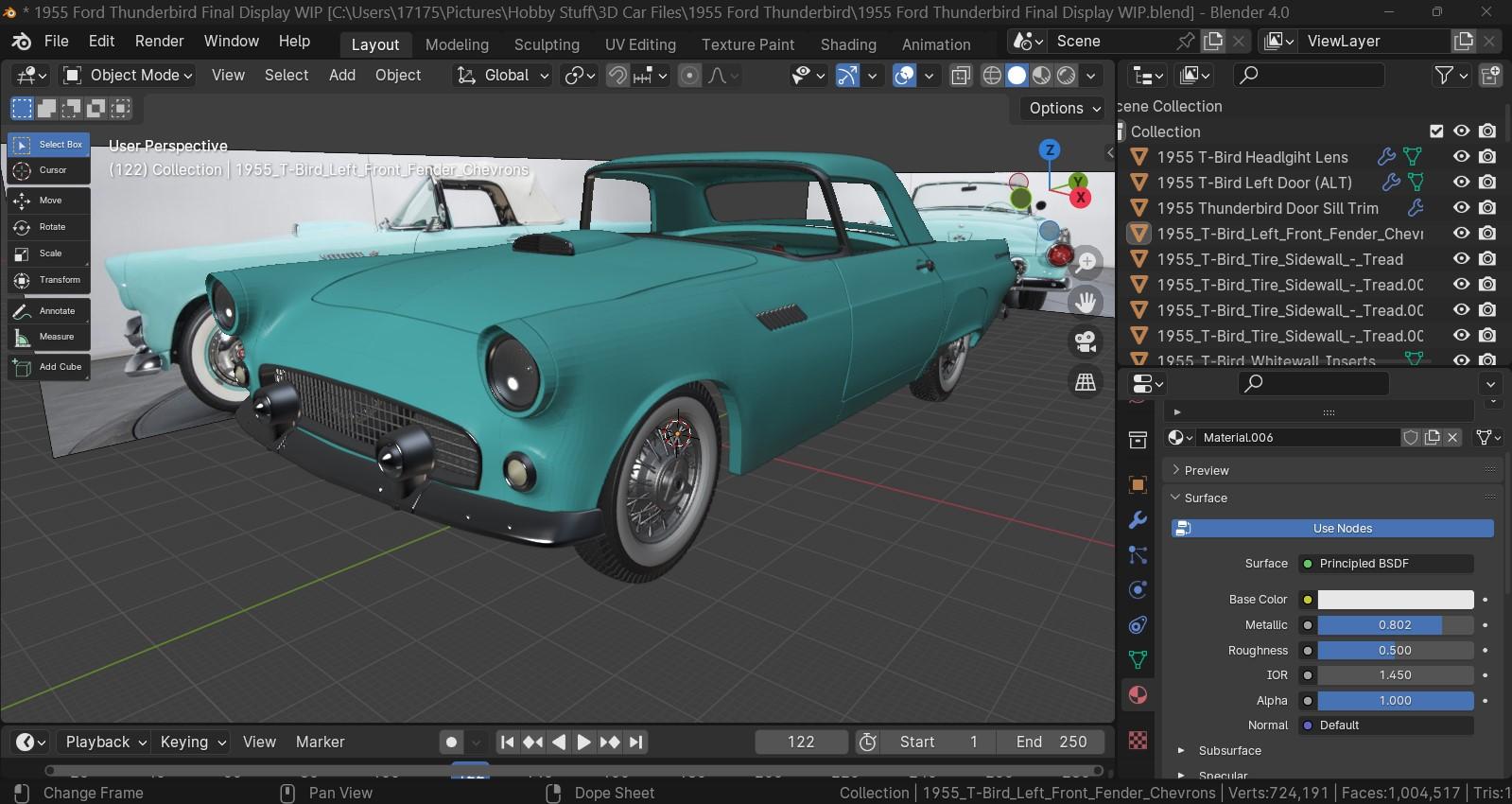Switch to wireframe viewport shading
Screen dimensions: 1512x804
pyautogui.click(x=992, y=76)
